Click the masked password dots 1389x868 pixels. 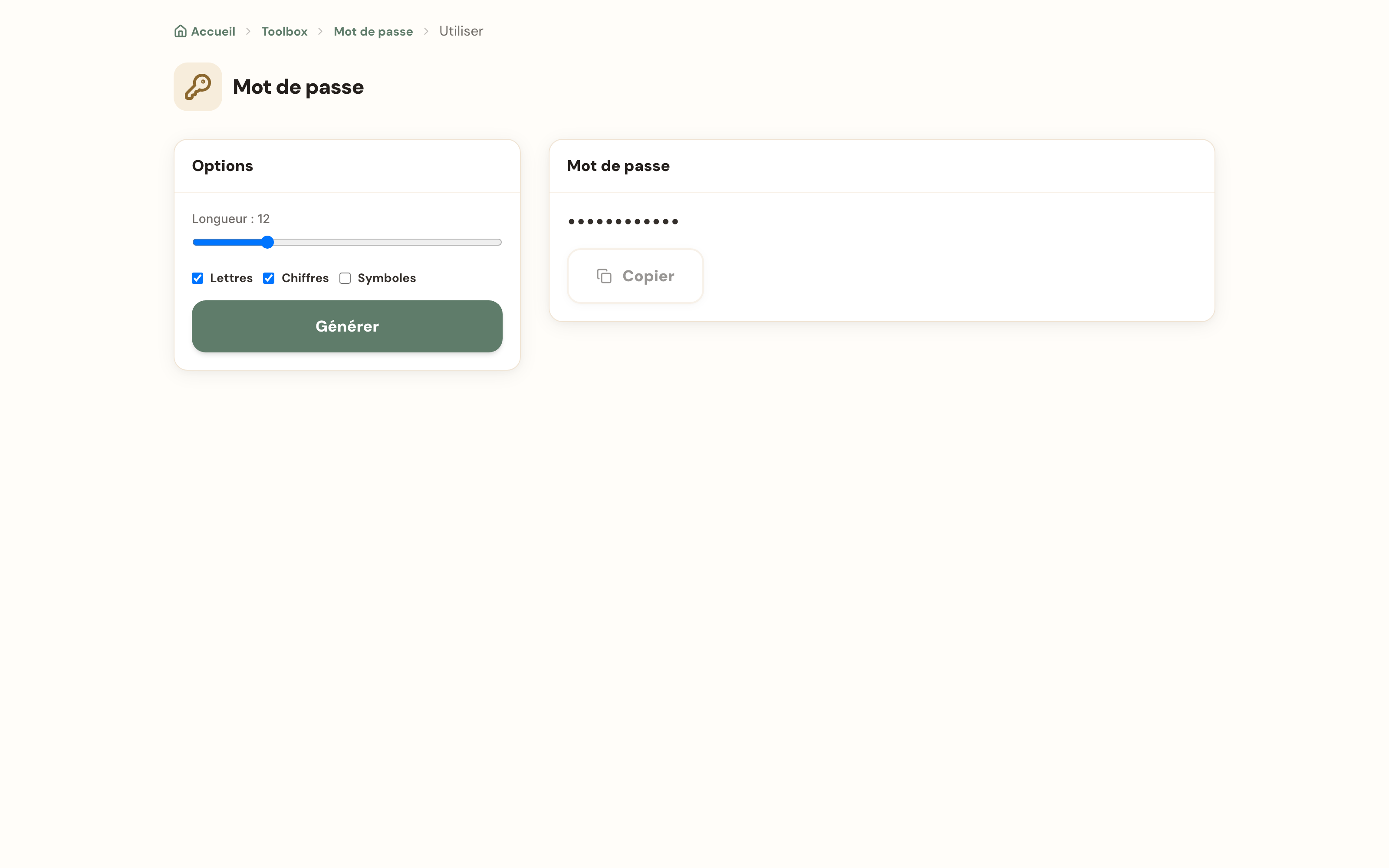(x=623, y=222)
